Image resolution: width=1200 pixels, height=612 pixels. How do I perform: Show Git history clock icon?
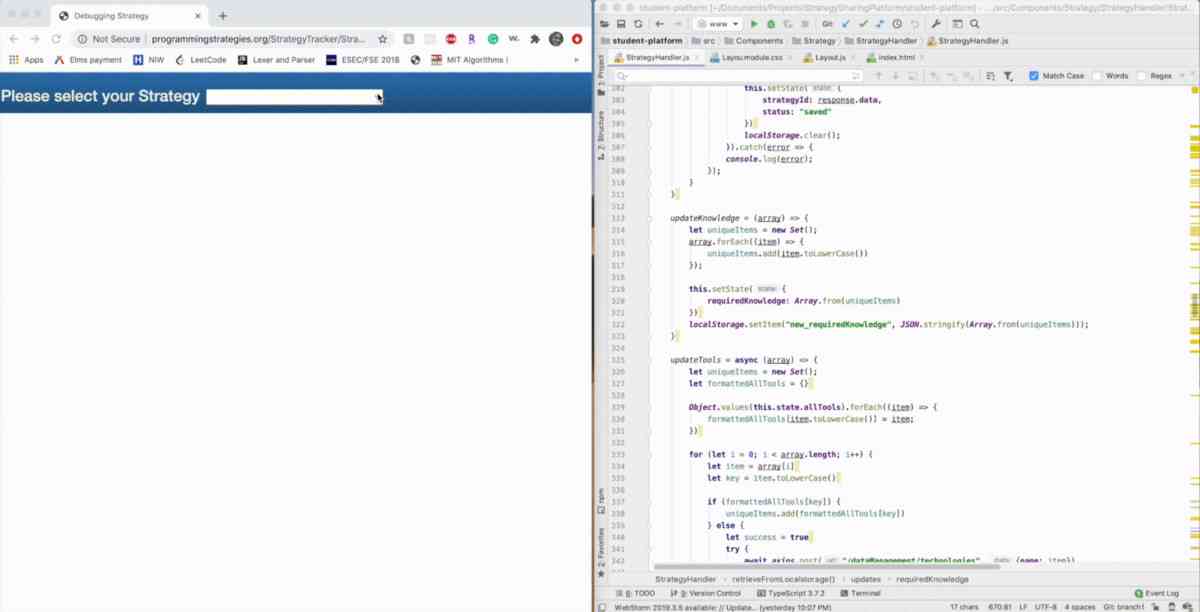tap(897, 24)
